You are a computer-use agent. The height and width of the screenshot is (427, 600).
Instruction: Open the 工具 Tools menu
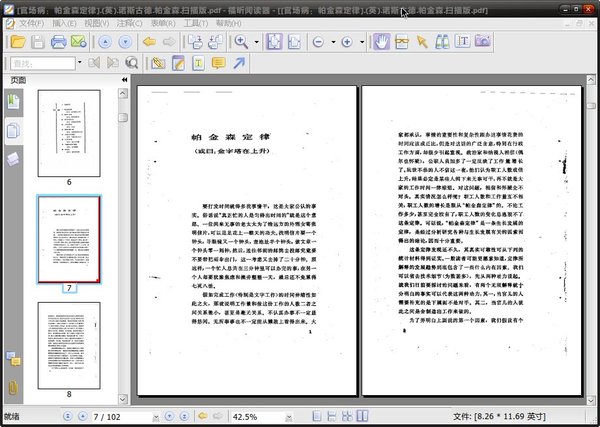pos(196,24)
